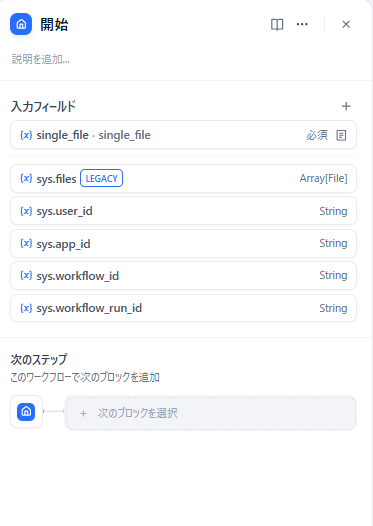
Task: Click the "開始" node title
Action: [54, 24]
